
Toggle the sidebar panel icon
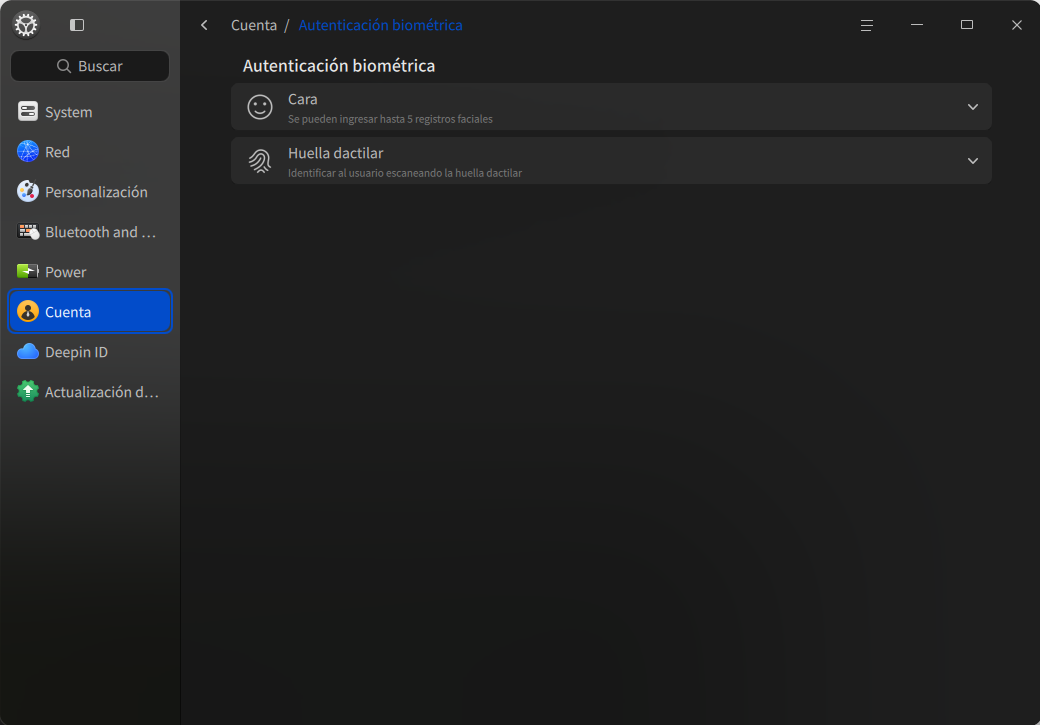77,25
